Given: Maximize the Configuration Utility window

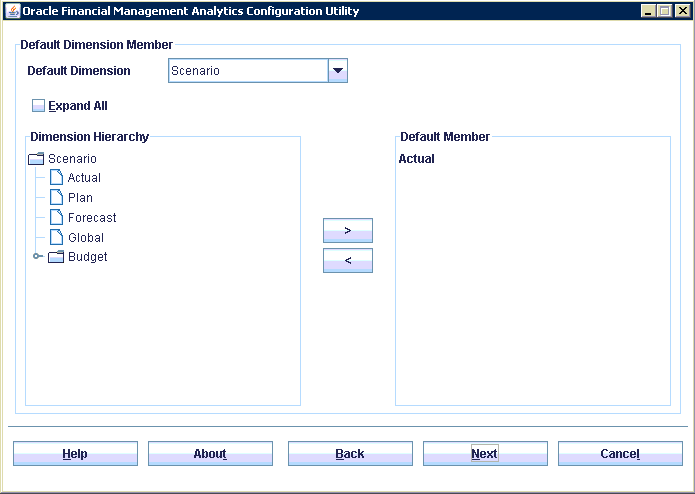Looking at the screenshot, I should coord(665,11).
